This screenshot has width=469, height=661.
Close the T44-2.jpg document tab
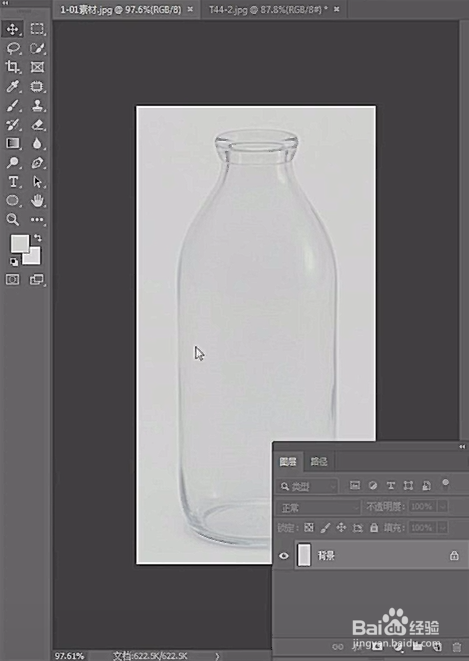(x=336, y=9)
